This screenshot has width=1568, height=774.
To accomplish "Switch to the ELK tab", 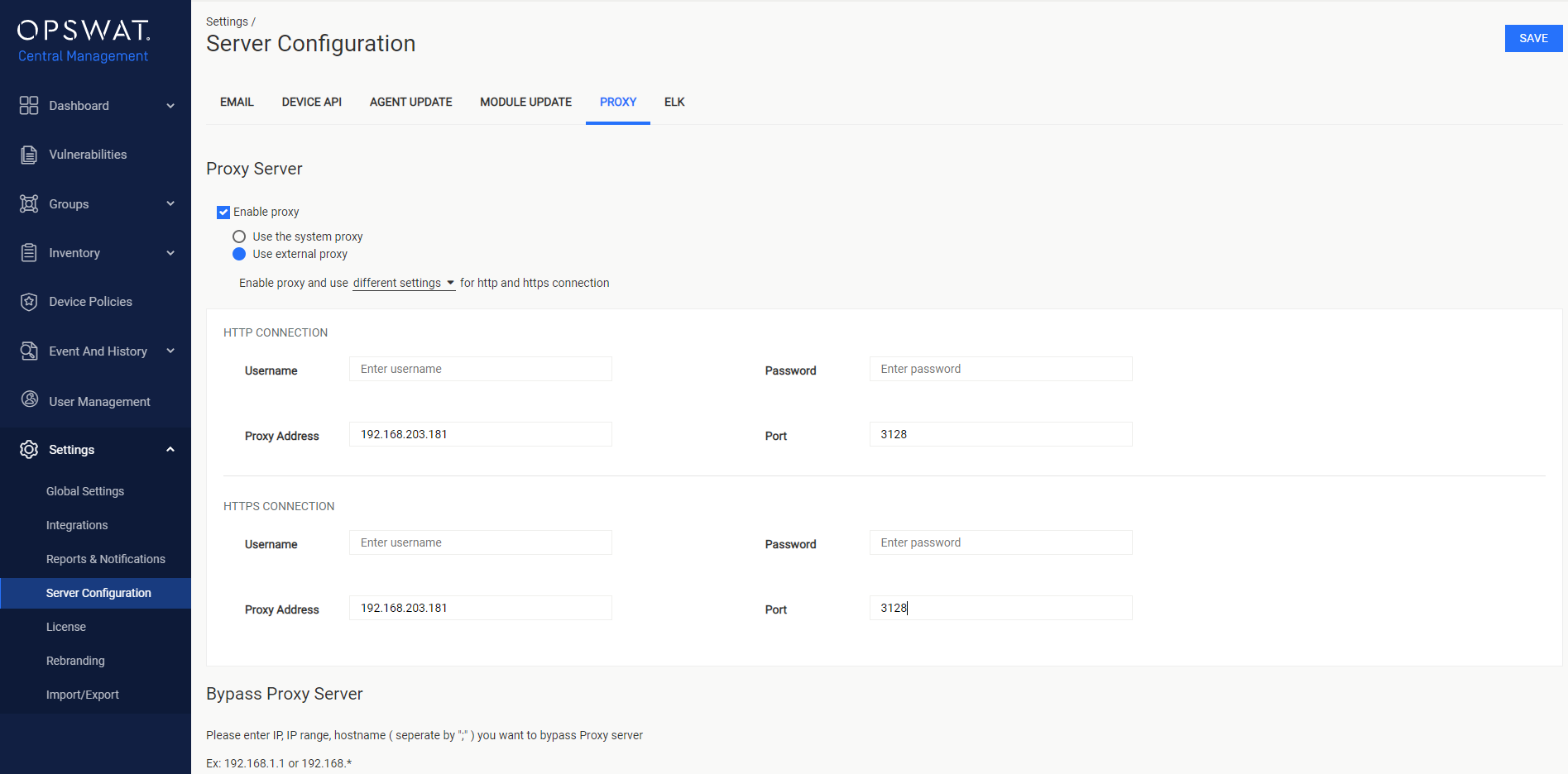I will [x=674, y=102].
